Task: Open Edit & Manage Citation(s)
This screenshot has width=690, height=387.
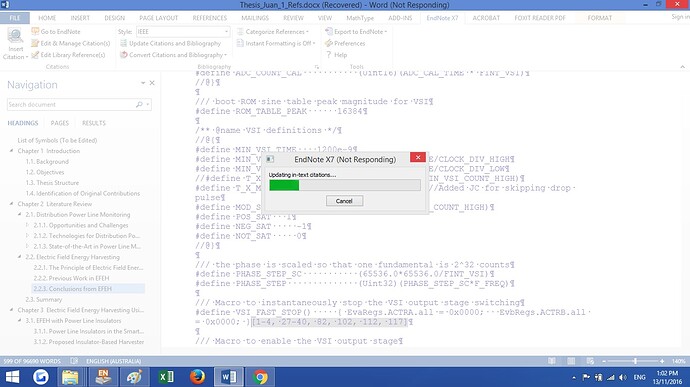Action: 70,43
